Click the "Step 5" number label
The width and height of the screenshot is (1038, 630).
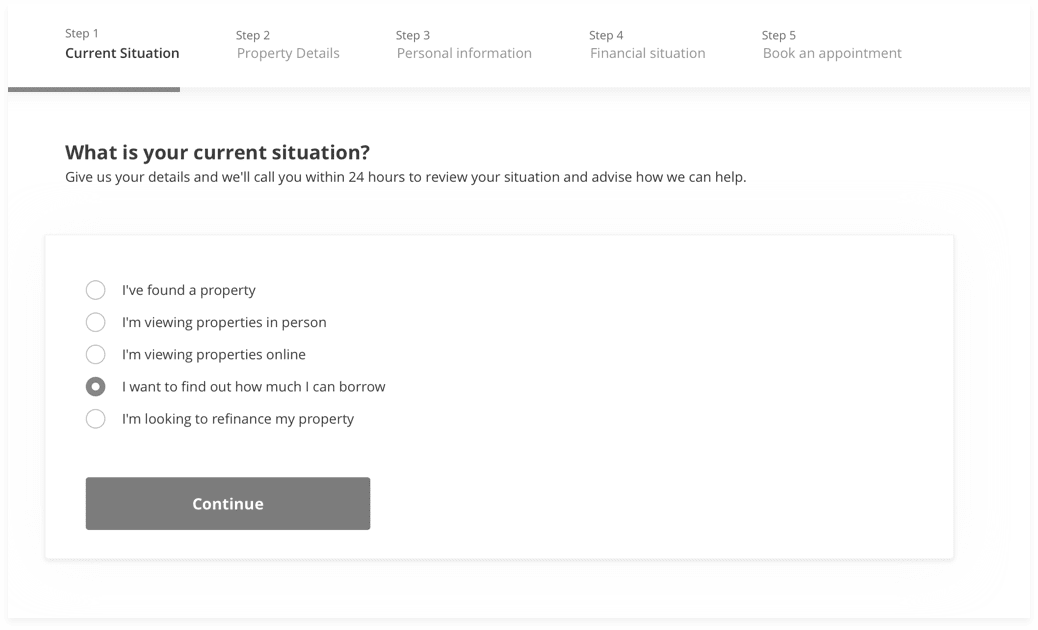779,35
